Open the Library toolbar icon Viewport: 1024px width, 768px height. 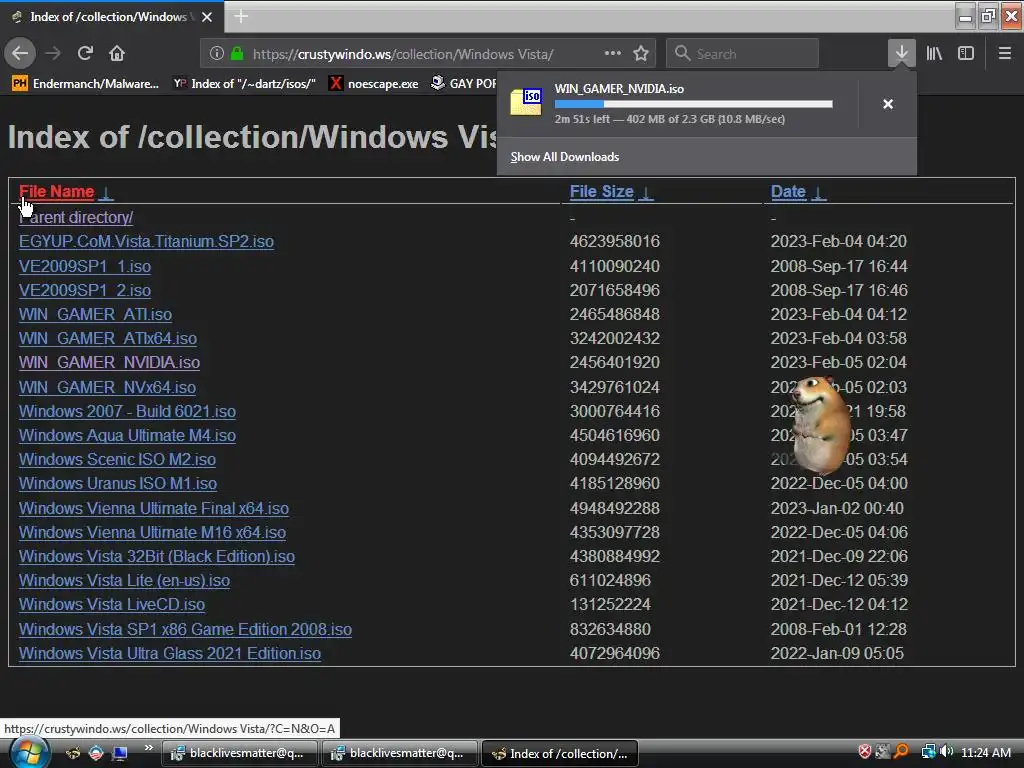pos(934,53)
